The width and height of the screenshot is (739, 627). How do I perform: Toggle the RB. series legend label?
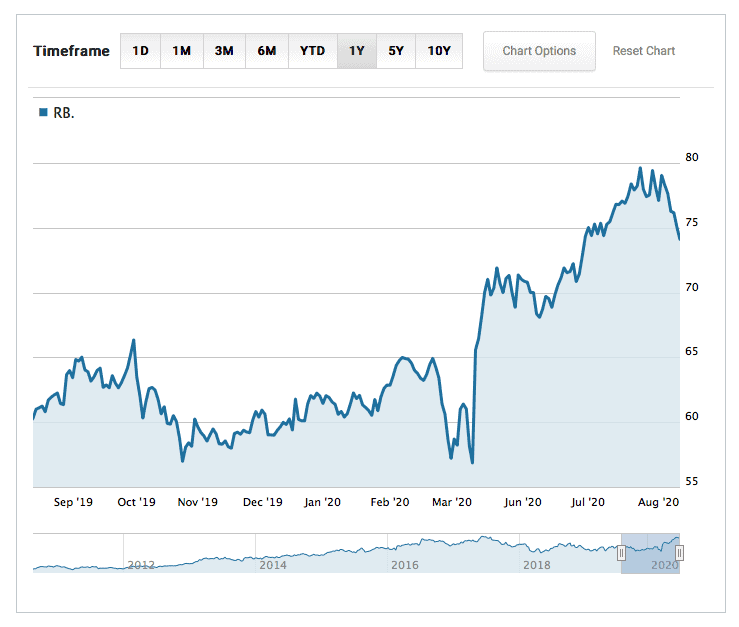click(64, 113)
